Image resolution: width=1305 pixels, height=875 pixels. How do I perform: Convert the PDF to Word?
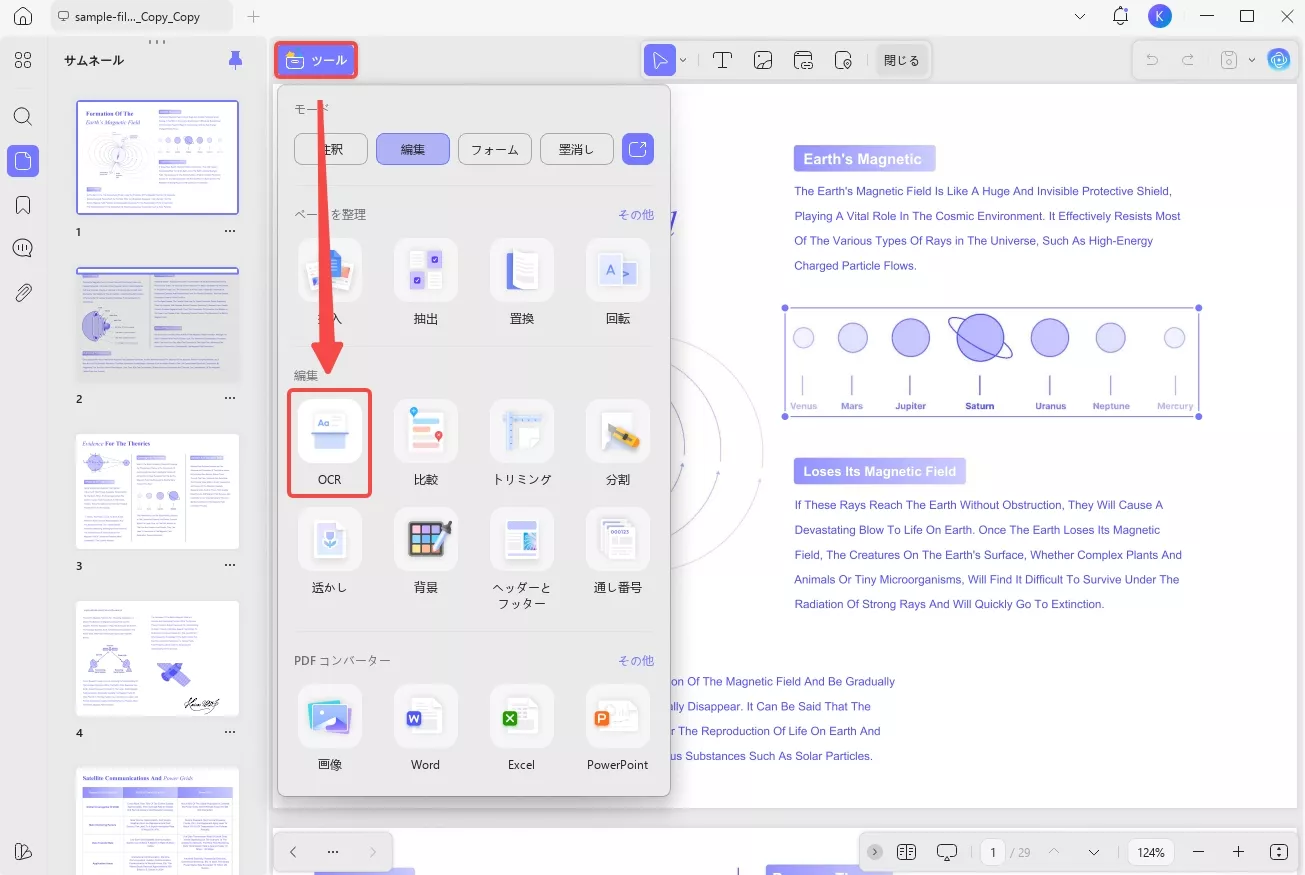click(x=425, y=728)
